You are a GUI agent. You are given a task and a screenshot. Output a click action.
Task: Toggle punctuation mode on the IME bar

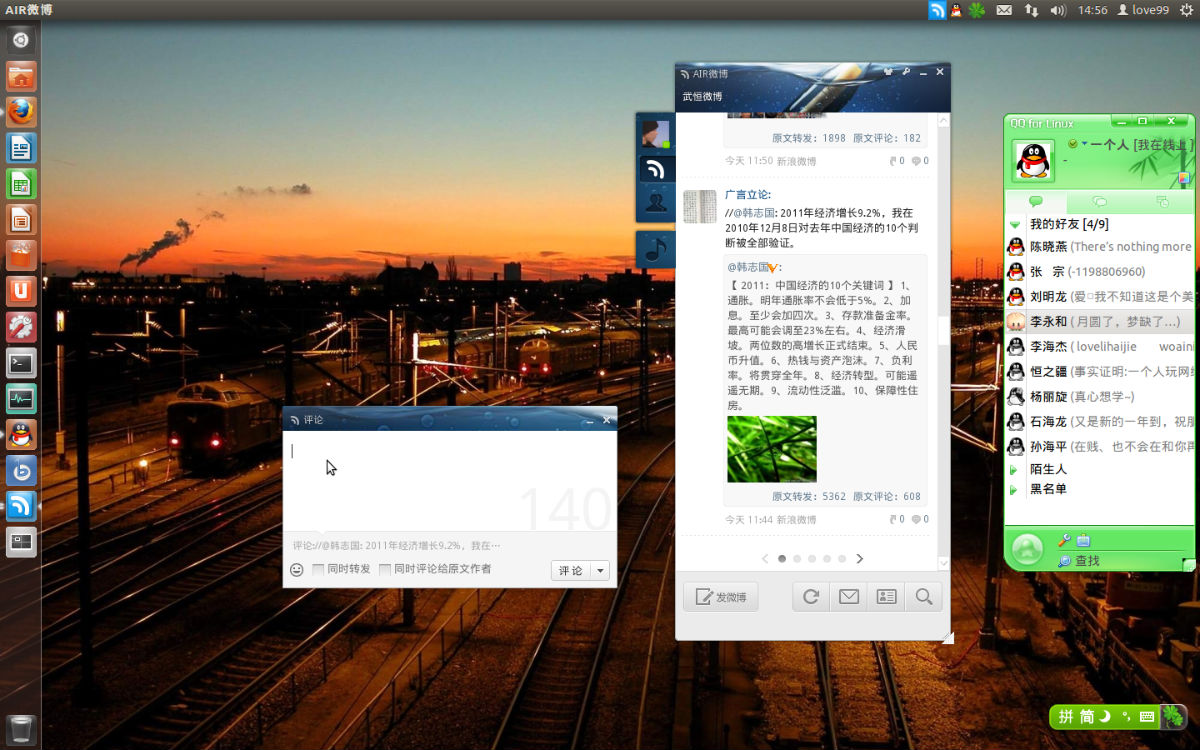point(1126,717)
